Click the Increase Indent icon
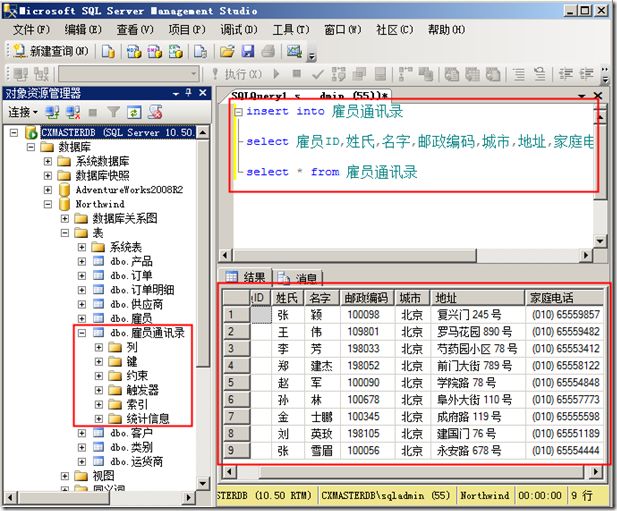 [587, 74]
